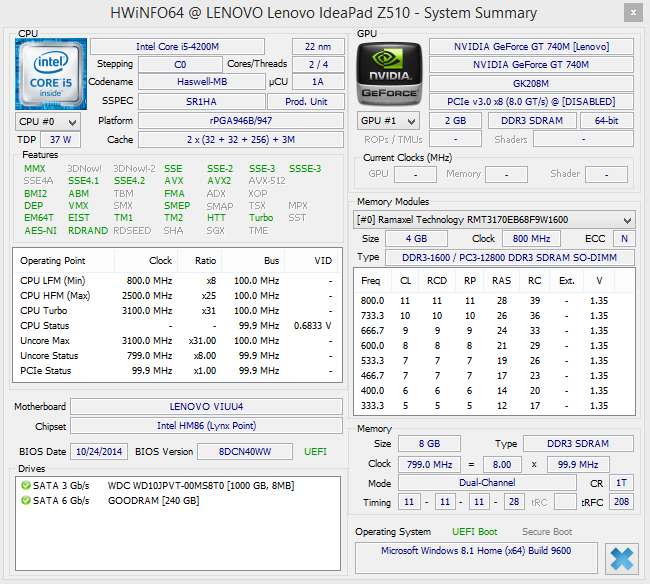Click the DDR3-1600 / PC3-12800 type field
This screenshot has height=584, width=650.
click(x=510, y=257)
